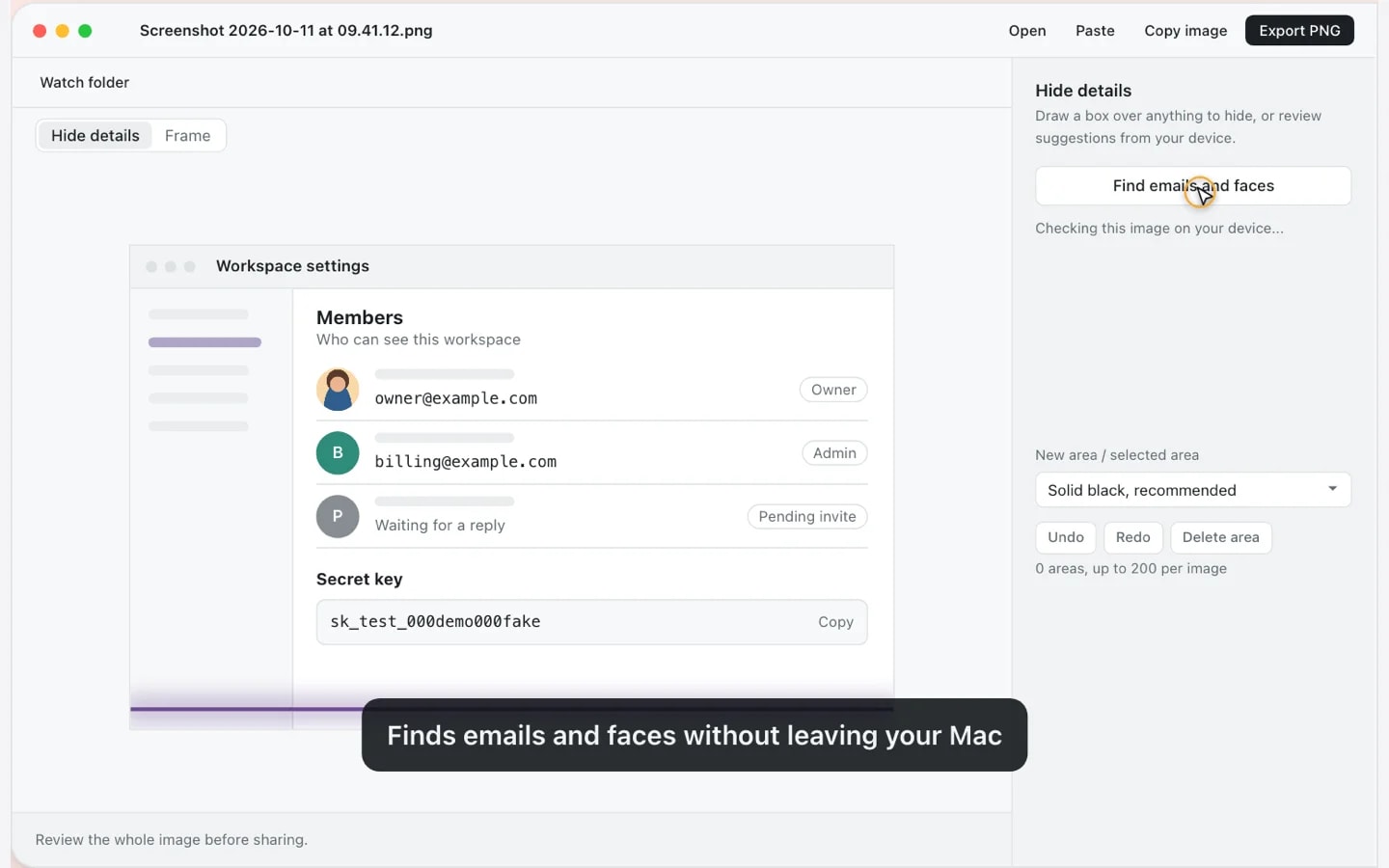Click the 'Who can see this workspace' subtitle

[x=419, y=340]
